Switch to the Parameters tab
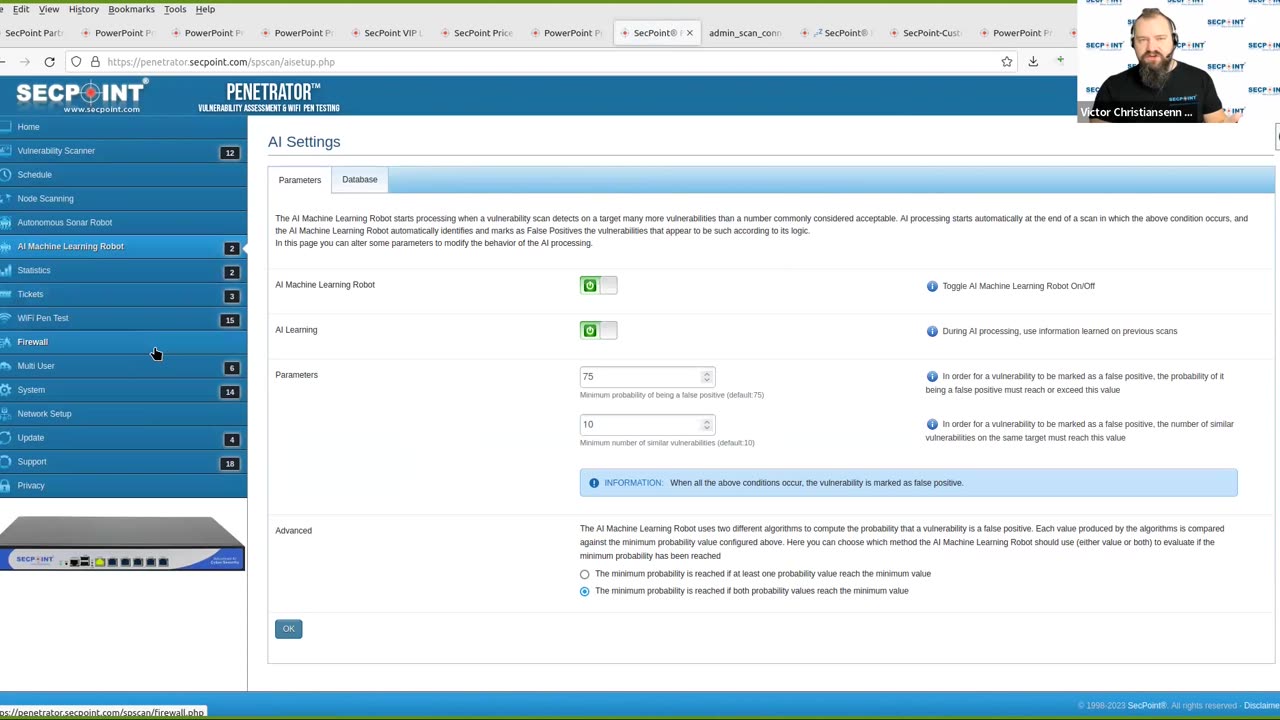The image size is (1280, 720). pyautogui.click(x=300, y=180)
